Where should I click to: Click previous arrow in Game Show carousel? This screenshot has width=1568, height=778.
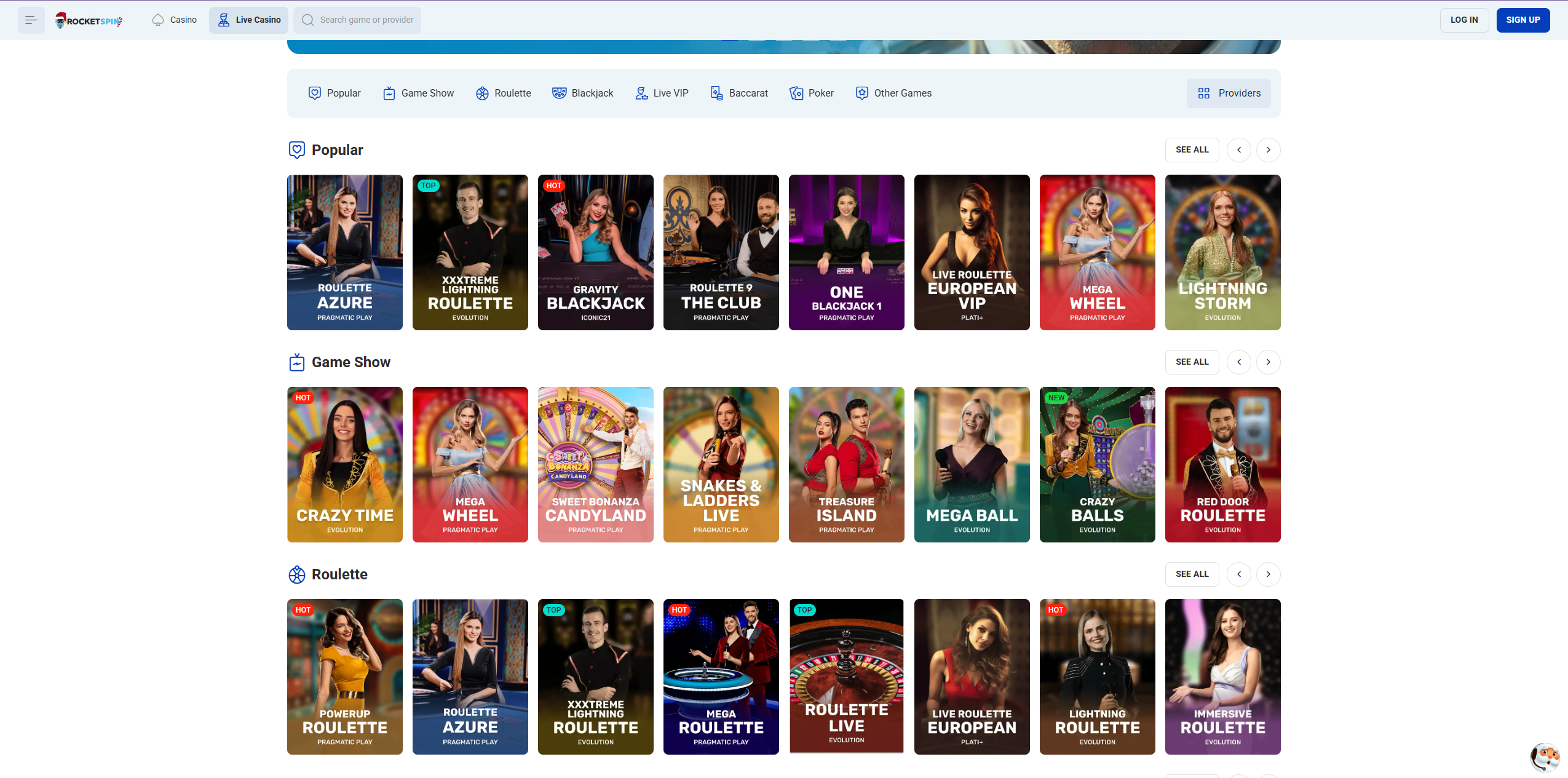point(1238,362)
